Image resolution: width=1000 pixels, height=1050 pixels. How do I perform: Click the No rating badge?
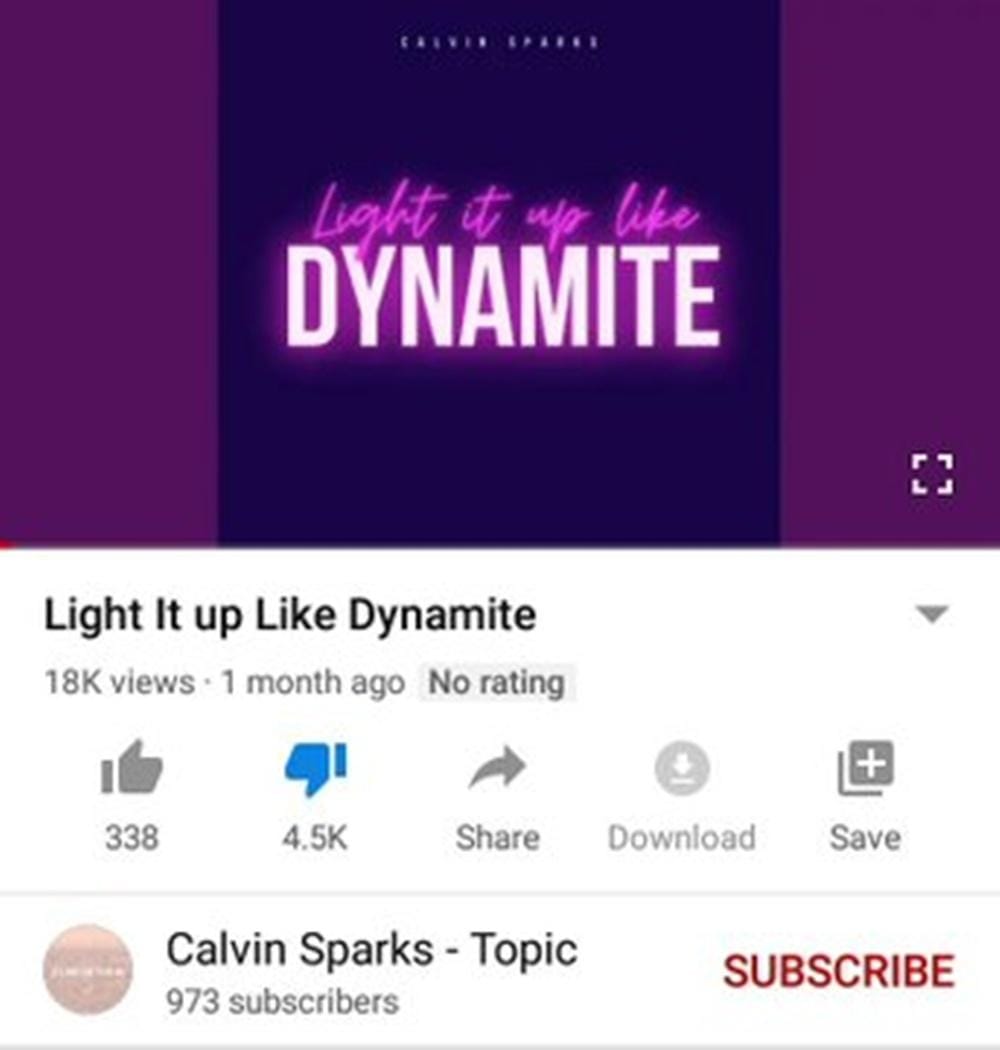tap(496, 683)
